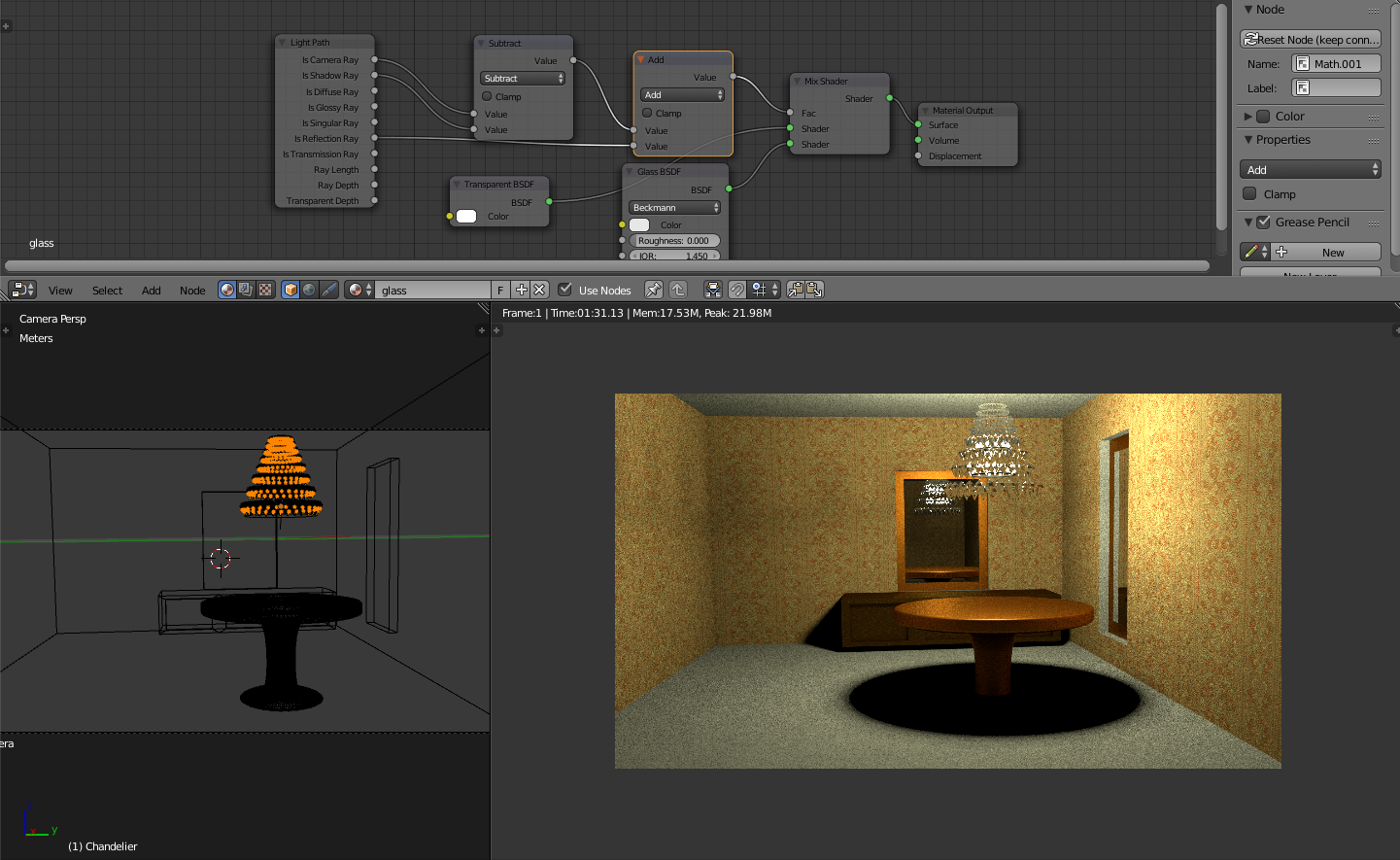Viewport: 1400px width, 860px height.
Task: Open the View menu
Action: (60, 291)
